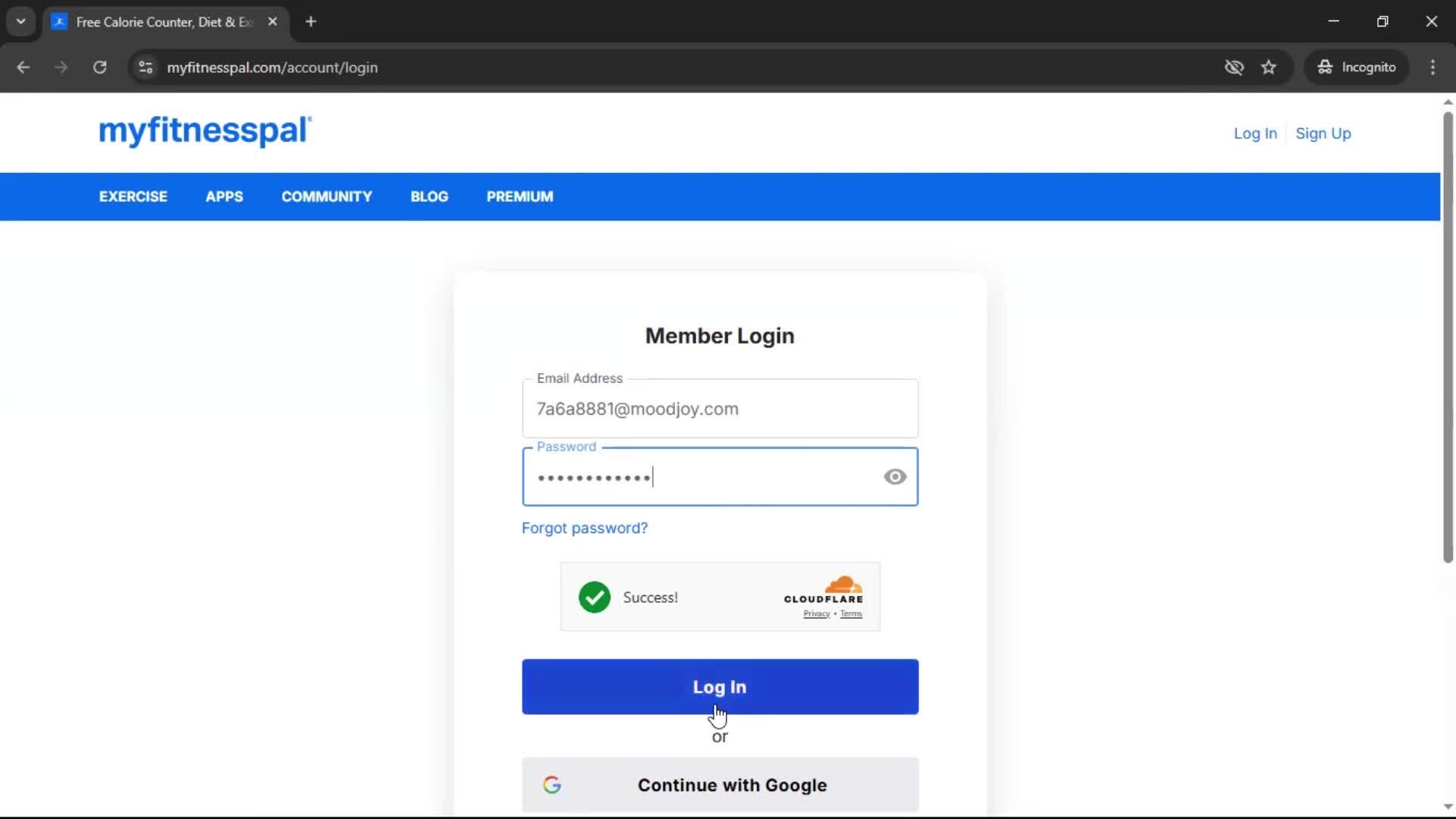Viewport: 1456px width, 819px height.
Task: Click the Success! text in Cloudflare widget
Action: pyautogui.click(x=651, y=598)
